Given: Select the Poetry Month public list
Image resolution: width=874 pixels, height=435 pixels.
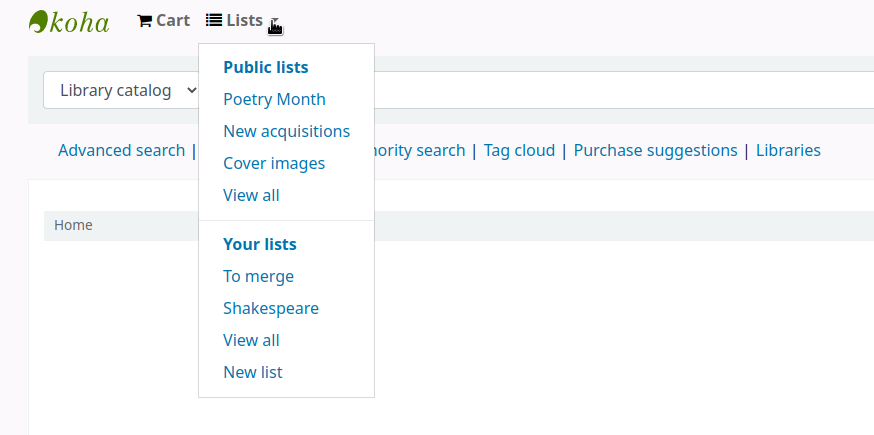Looking at the screenshot, I should click(x=274, y=100).
